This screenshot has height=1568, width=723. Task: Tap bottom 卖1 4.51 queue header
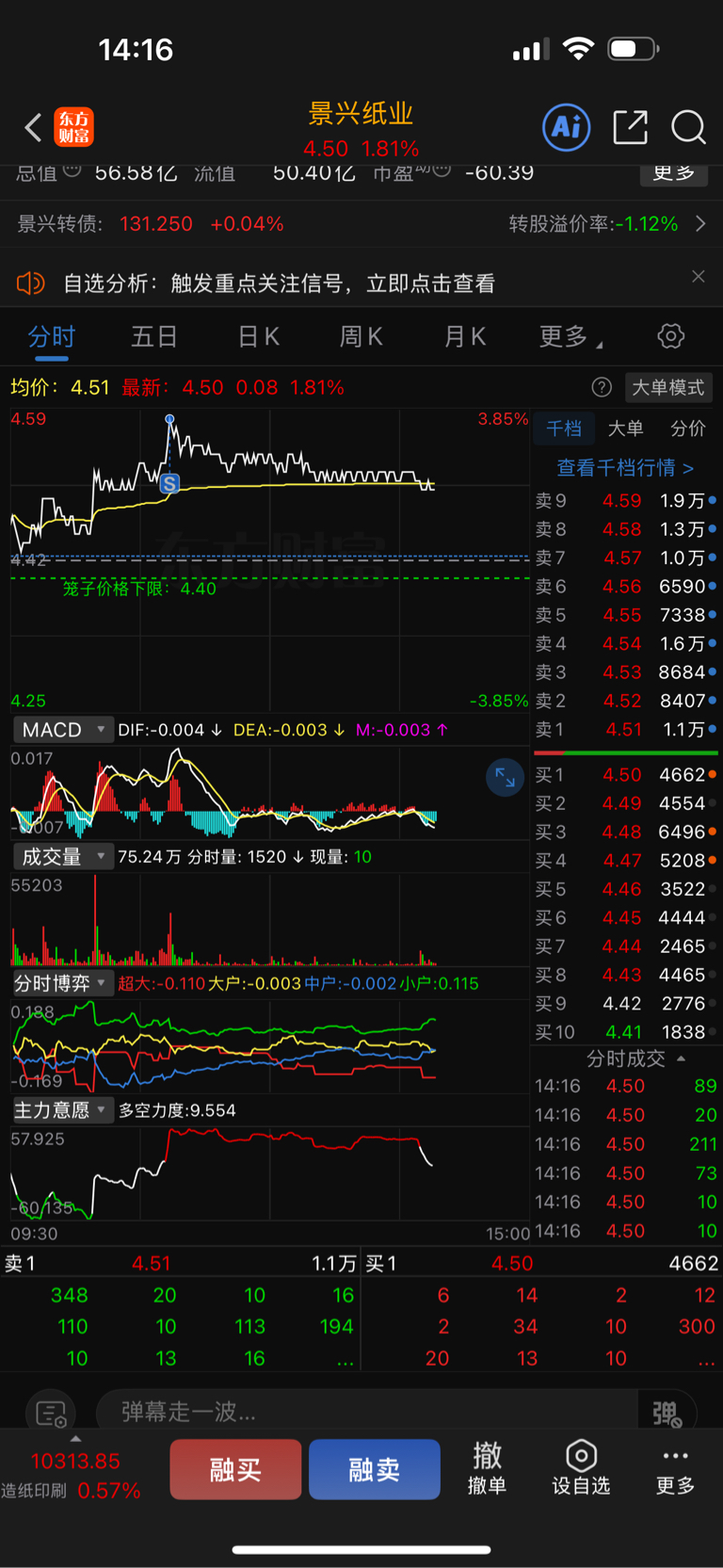click(x=180, y=1264)
